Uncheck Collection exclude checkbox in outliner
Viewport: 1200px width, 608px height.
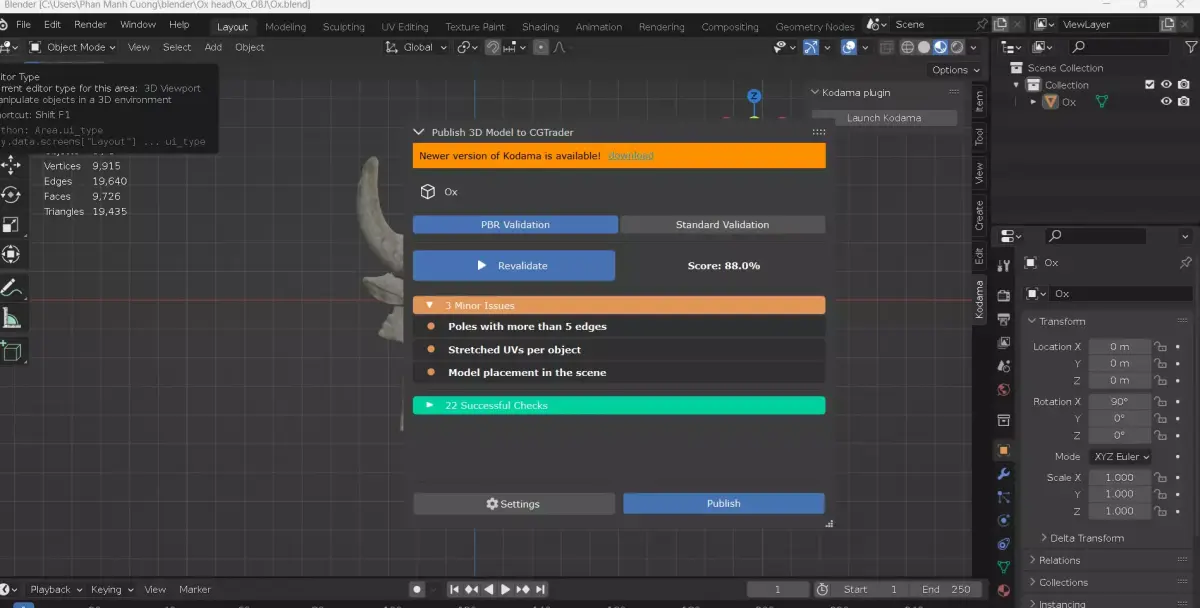[1150, 85]
